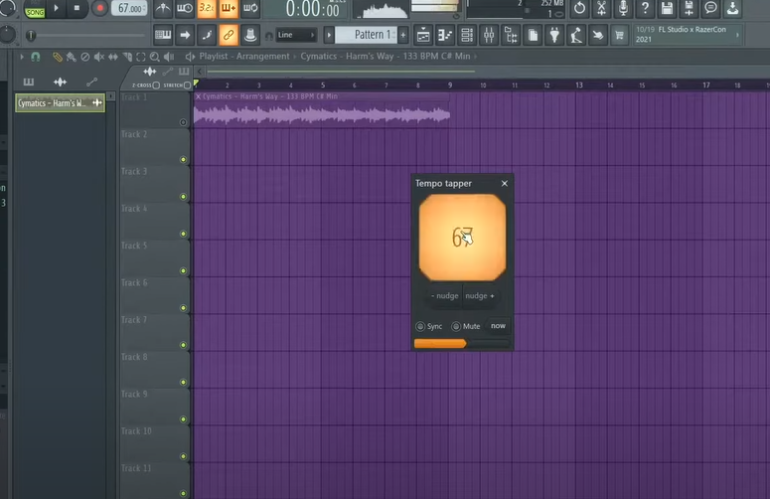This screenshot has width=770, height=499.
Task: Open the Line snap dropdown
Action: pos(296,35)
